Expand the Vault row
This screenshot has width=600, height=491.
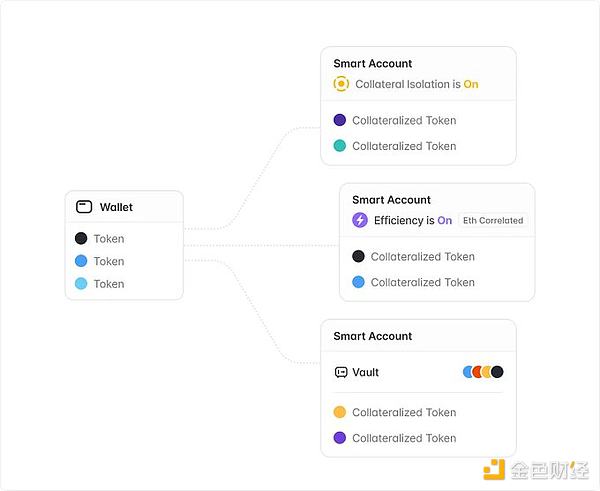[x=365, y=372]
